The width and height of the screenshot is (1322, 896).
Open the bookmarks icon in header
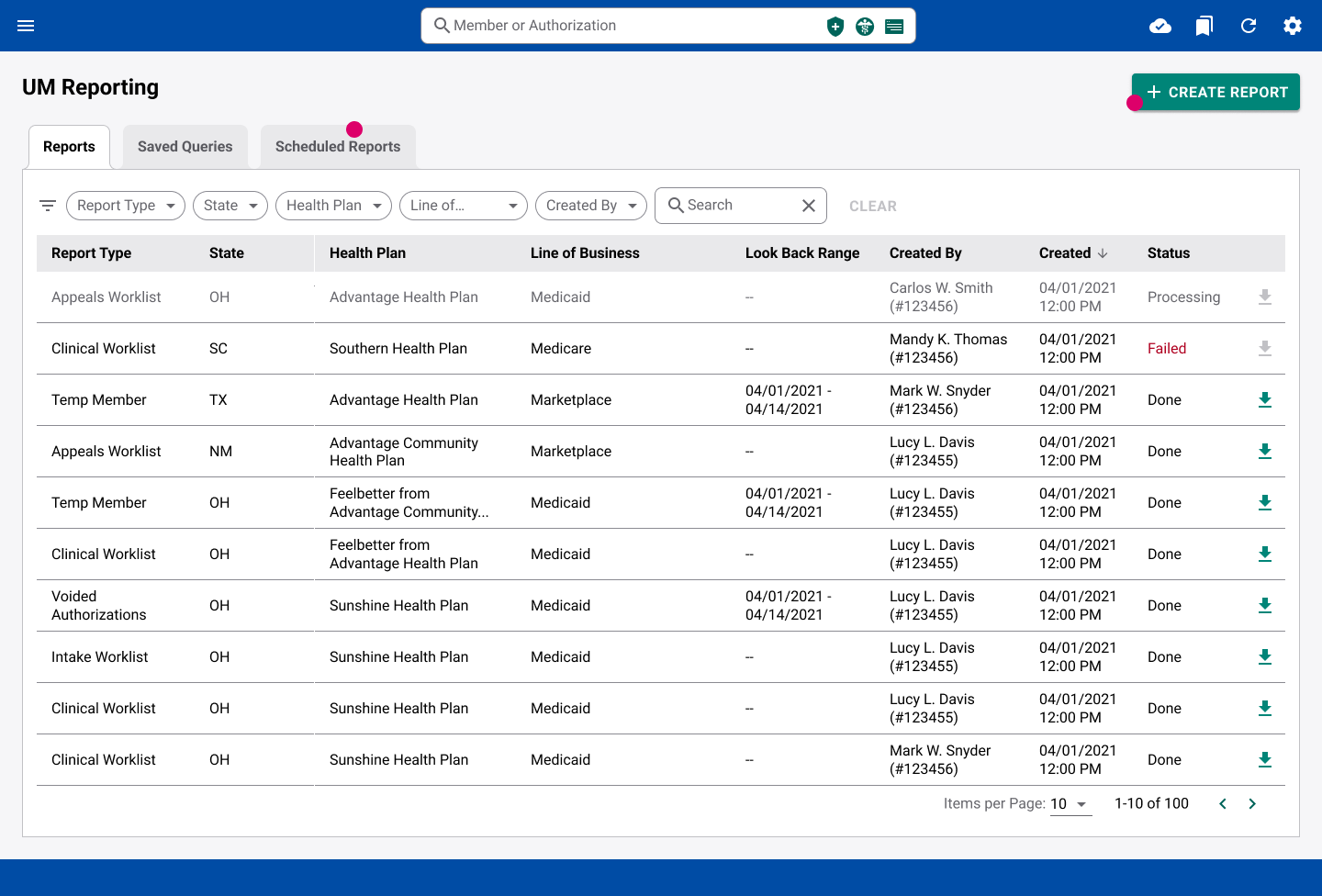point(1204,26)
